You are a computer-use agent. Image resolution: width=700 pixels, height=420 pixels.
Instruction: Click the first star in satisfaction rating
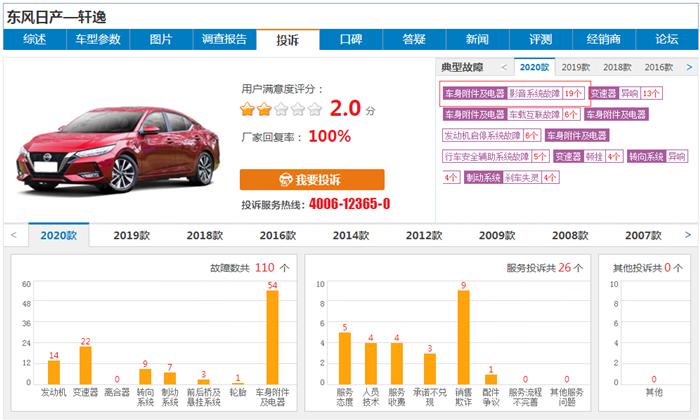pyautogui.click(x=247, y=109)
